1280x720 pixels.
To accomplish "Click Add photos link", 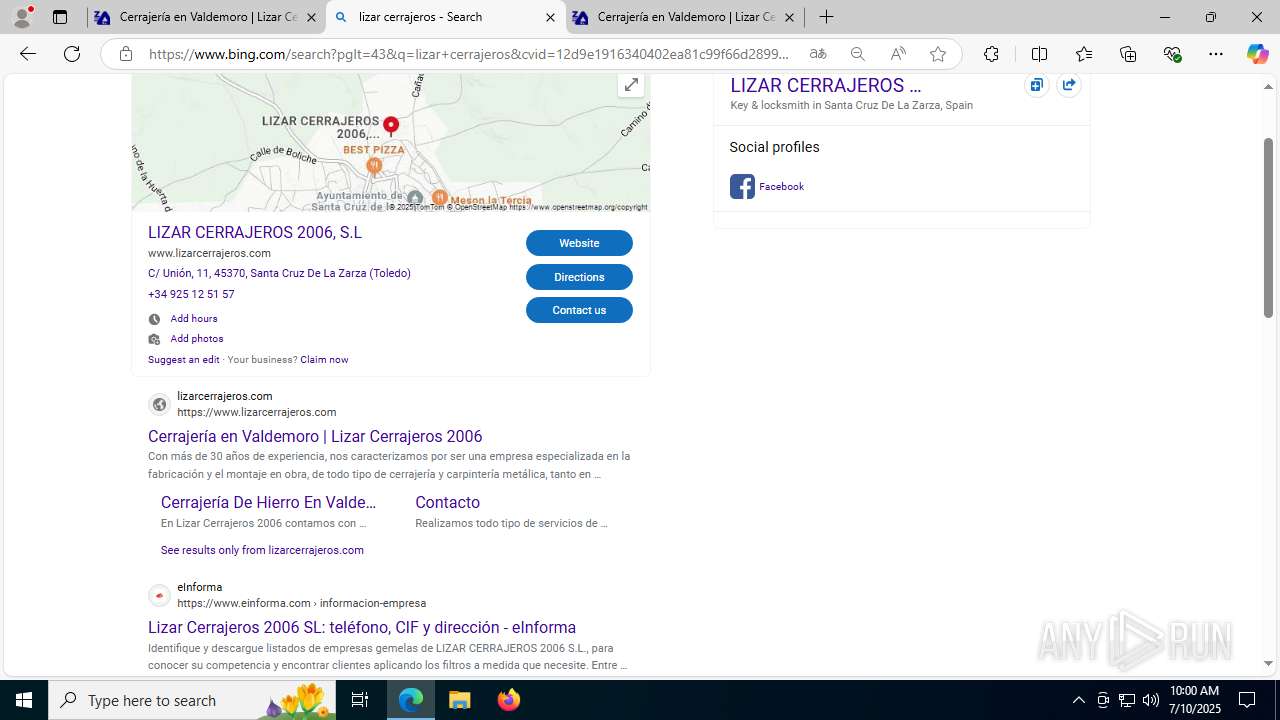I will click(196, 339).
